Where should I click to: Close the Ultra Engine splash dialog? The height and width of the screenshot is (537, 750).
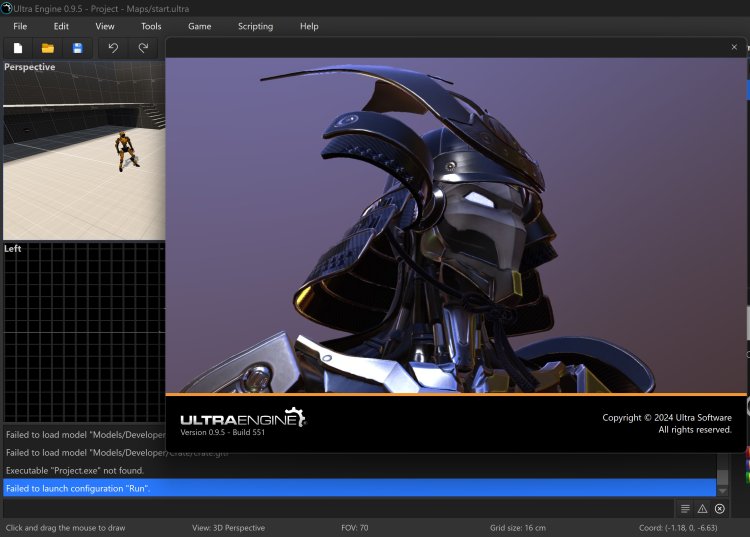point(735,47)
